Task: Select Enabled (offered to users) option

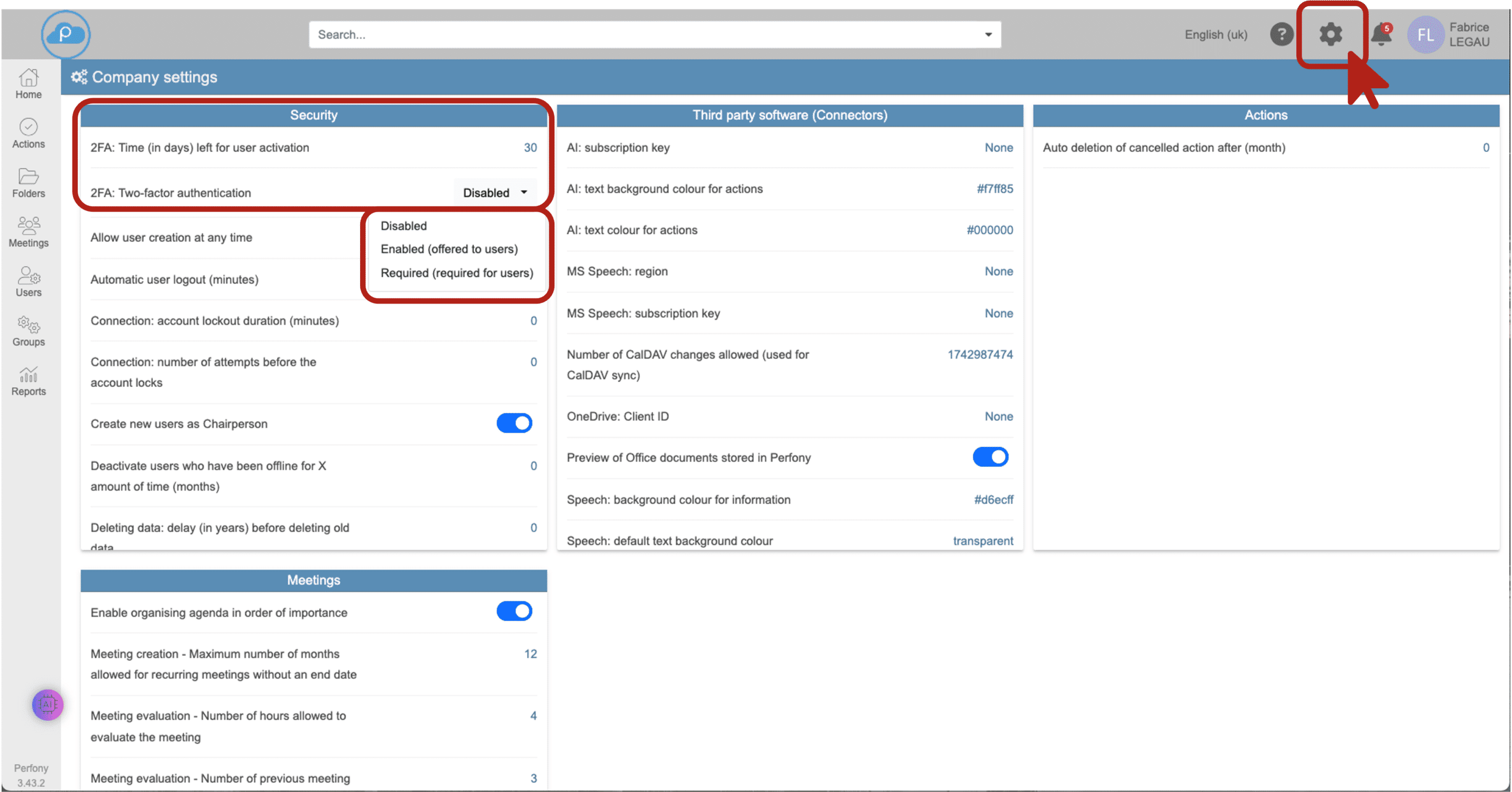Action: pos(449,249)
